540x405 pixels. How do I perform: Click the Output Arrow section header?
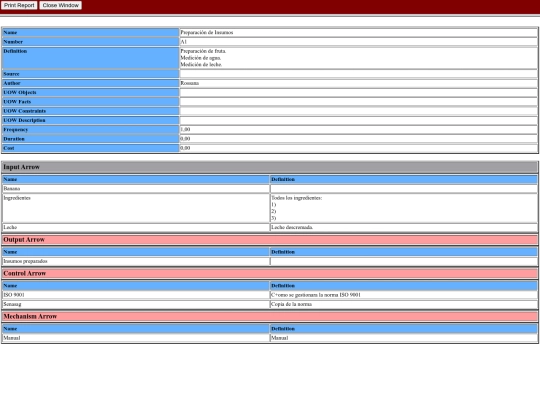coord(270,240)
